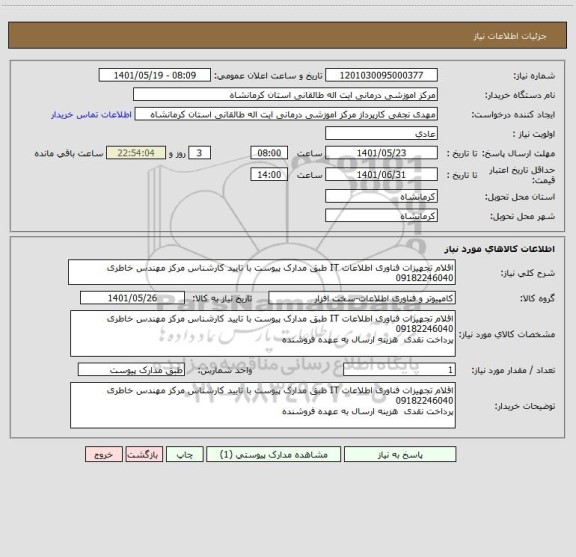Image resolution: width=576 pixels, height=557 pixels.
Task: Click استان محل تحویل field کرمانشاه
Action: (381, 196)
